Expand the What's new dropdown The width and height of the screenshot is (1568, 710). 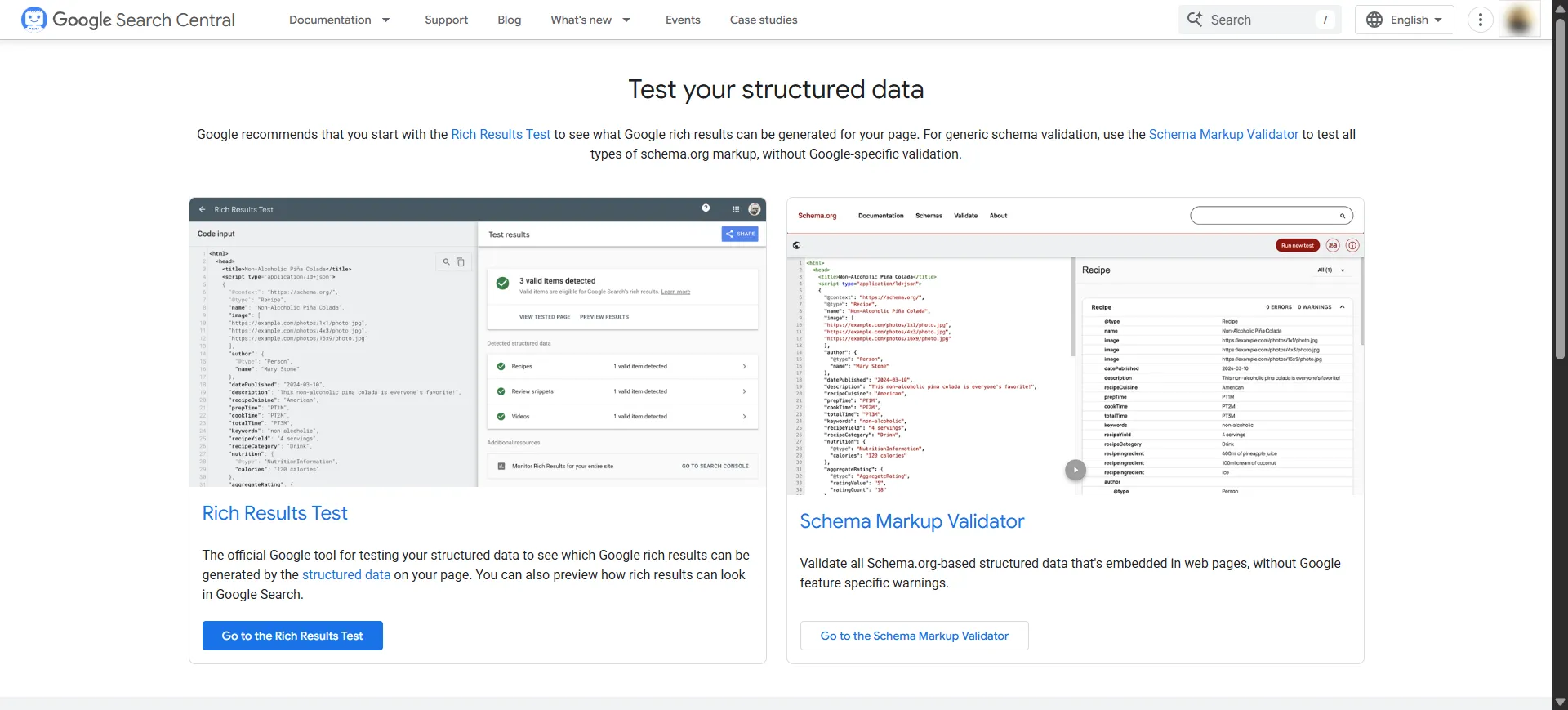[590, 20]
